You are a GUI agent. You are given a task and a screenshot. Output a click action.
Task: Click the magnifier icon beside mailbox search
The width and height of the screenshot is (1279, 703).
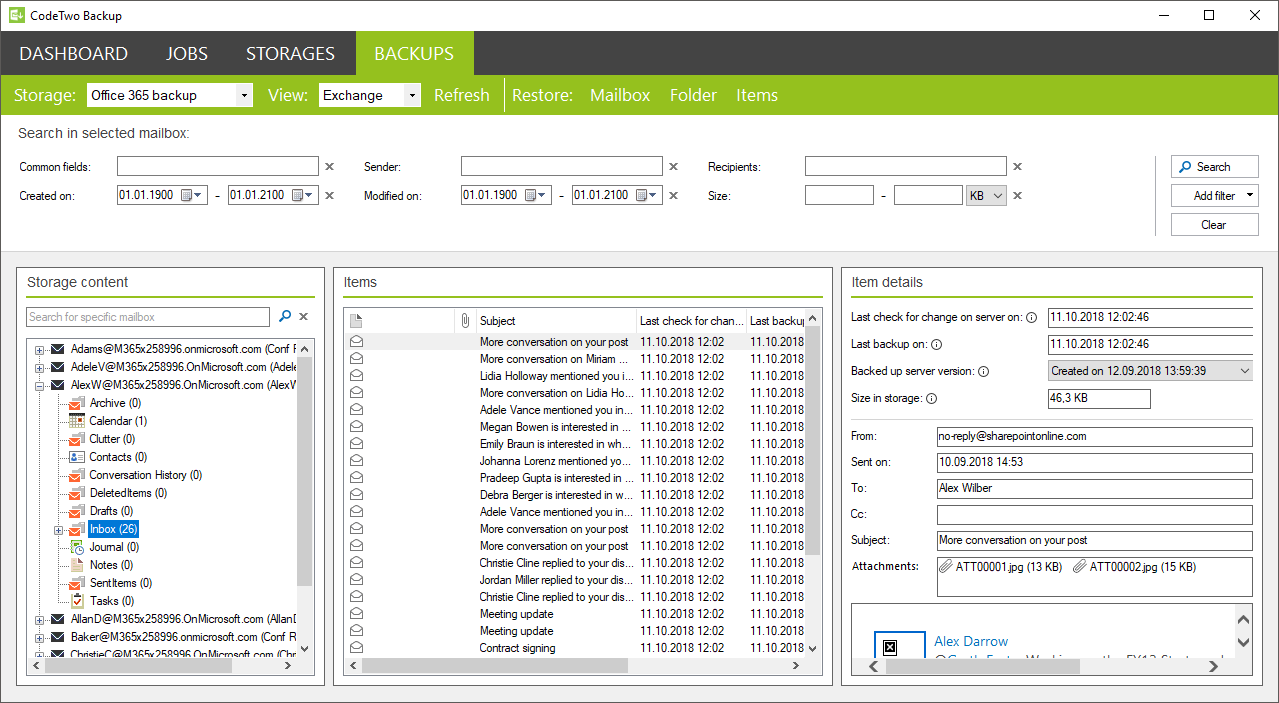point(285,316)
